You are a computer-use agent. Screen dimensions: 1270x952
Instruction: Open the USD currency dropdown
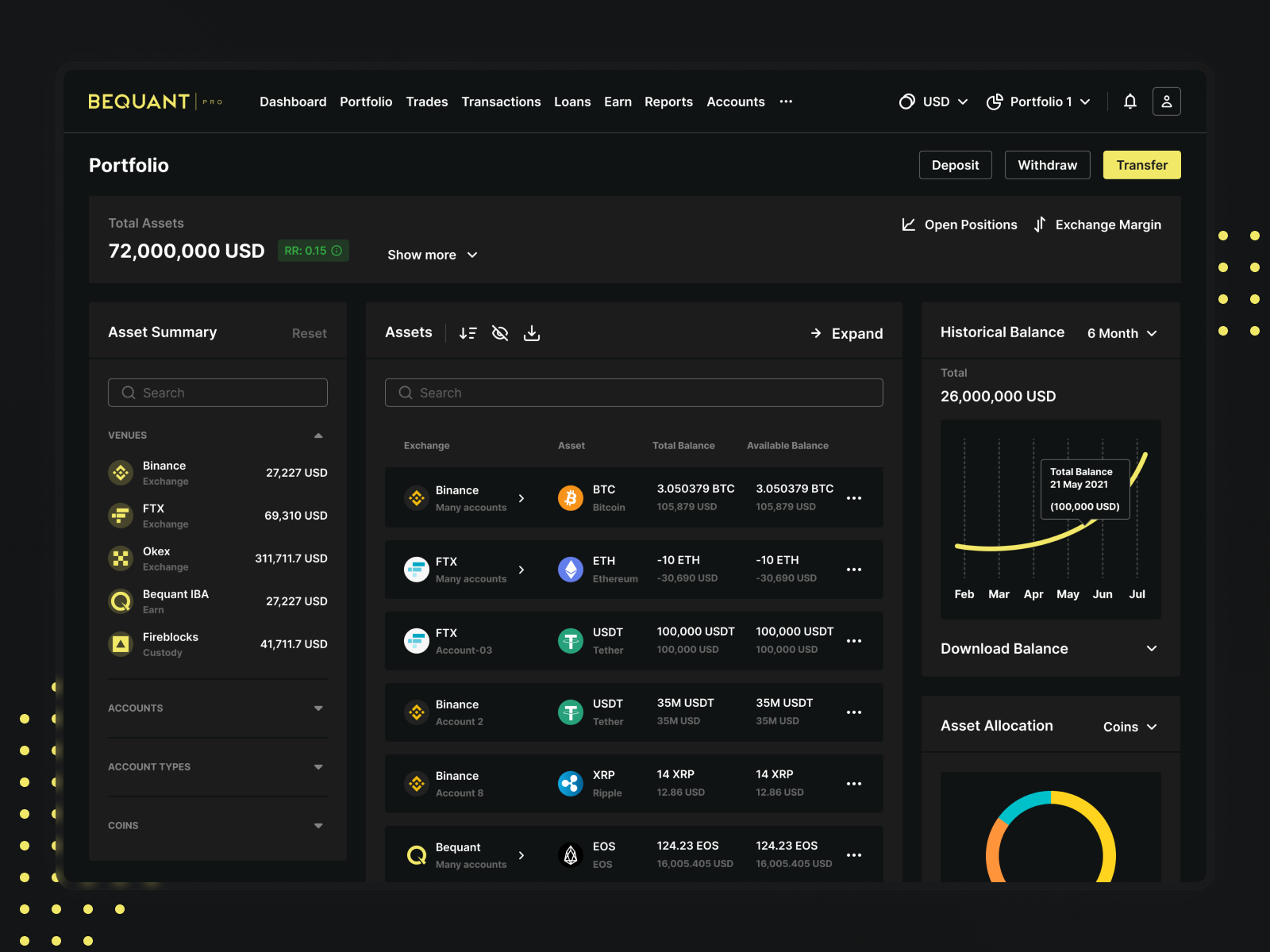[933, 102]
